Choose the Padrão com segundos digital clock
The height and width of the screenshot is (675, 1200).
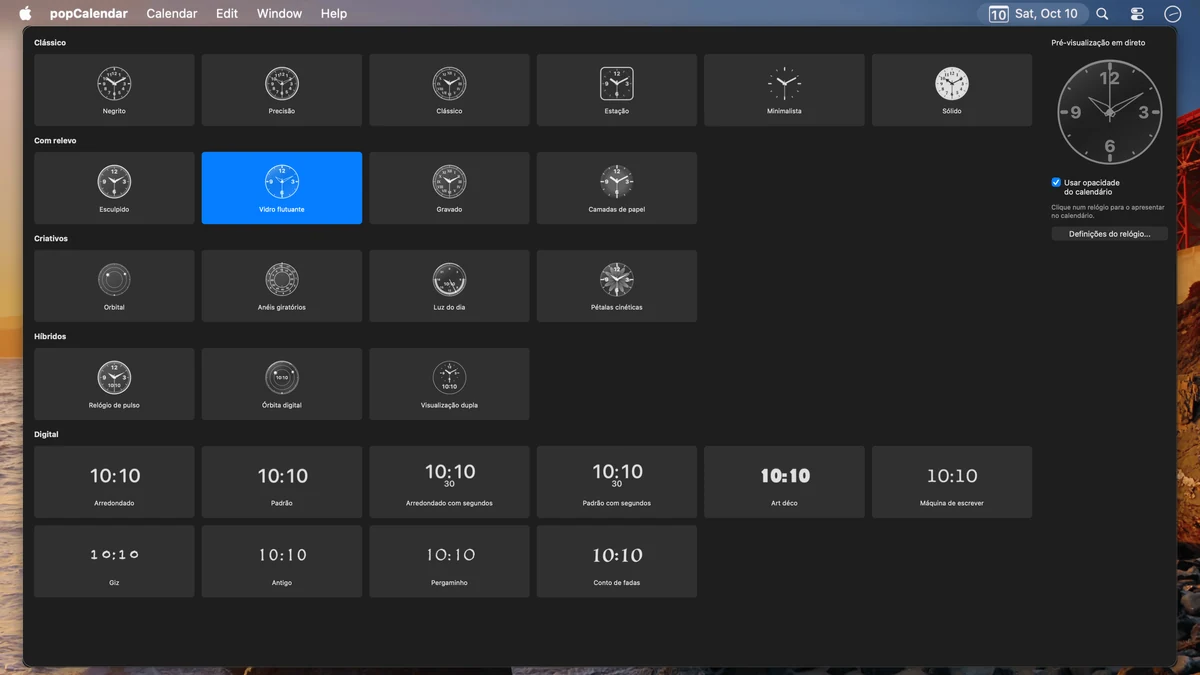[617, 482]
